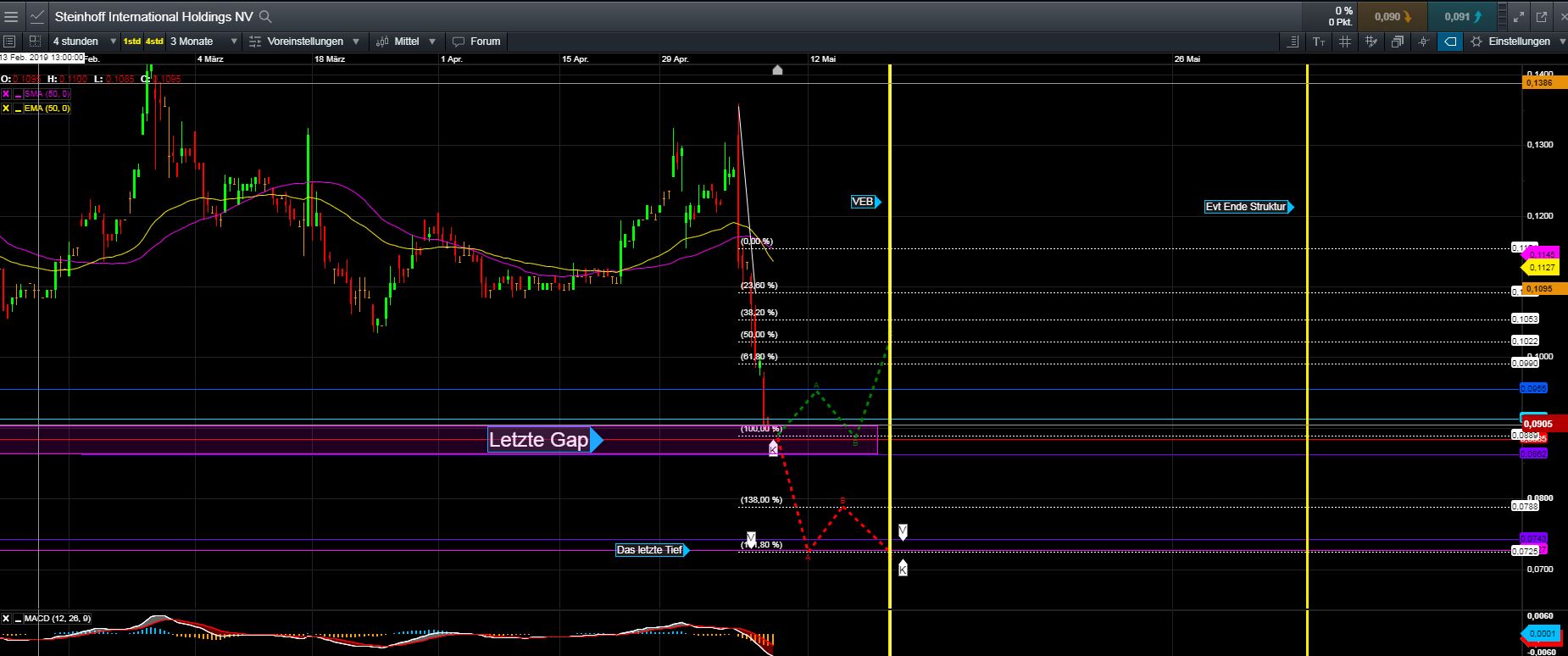Remove the MACD (12, 26, 9) indicator

pos(6,619)
